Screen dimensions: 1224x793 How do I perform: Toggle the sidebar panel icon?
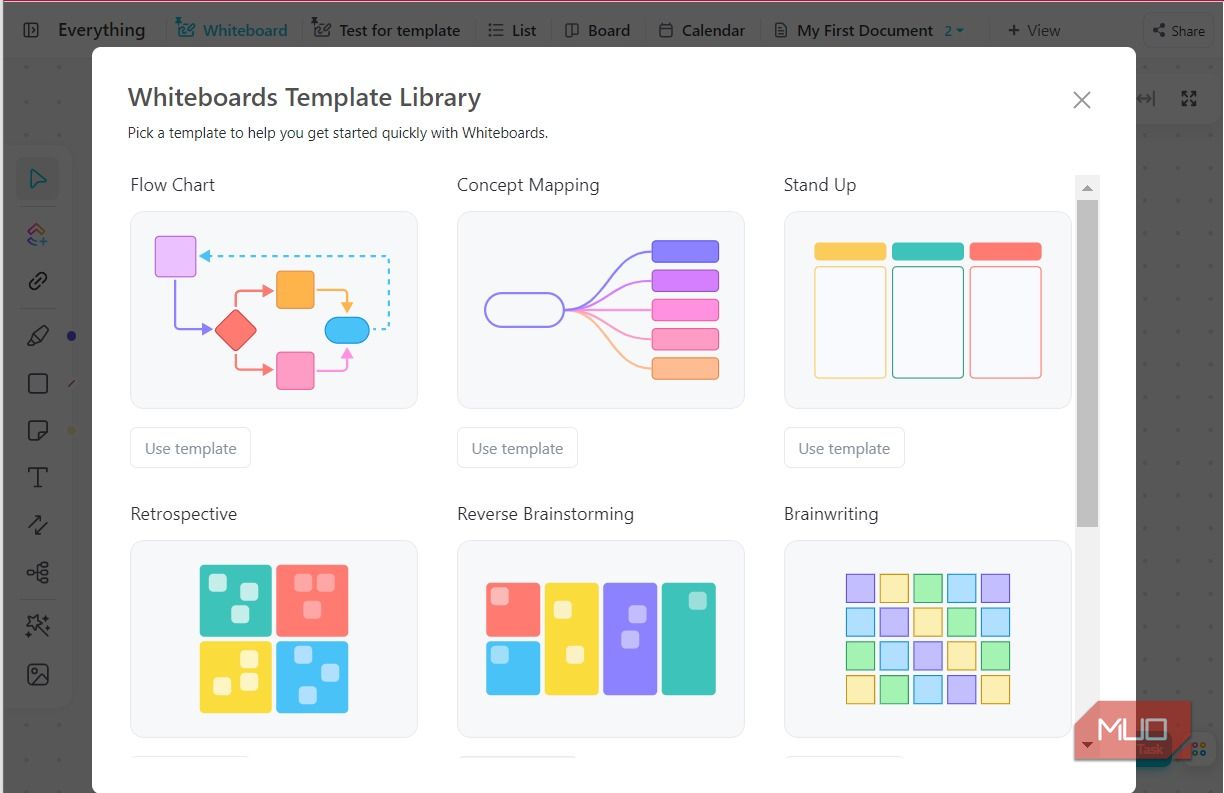coord(31,30)
